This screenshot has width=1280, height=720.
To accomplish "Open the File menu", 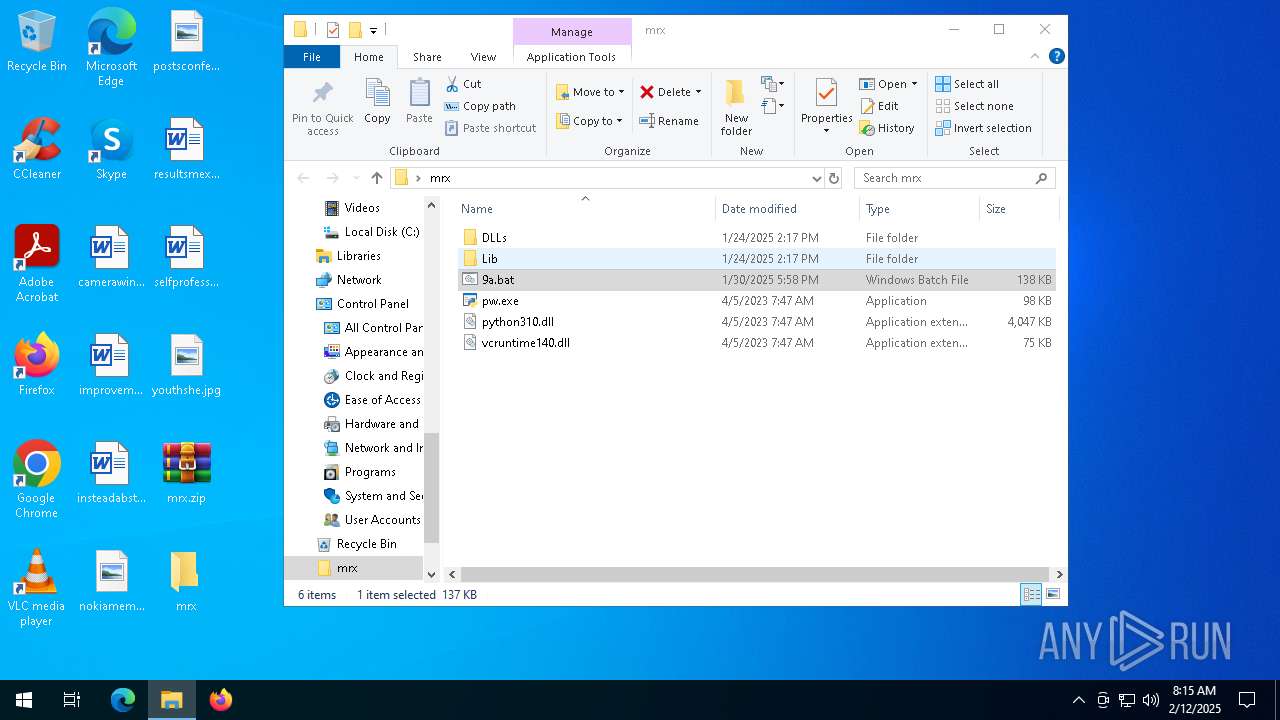I will point(312,57).
